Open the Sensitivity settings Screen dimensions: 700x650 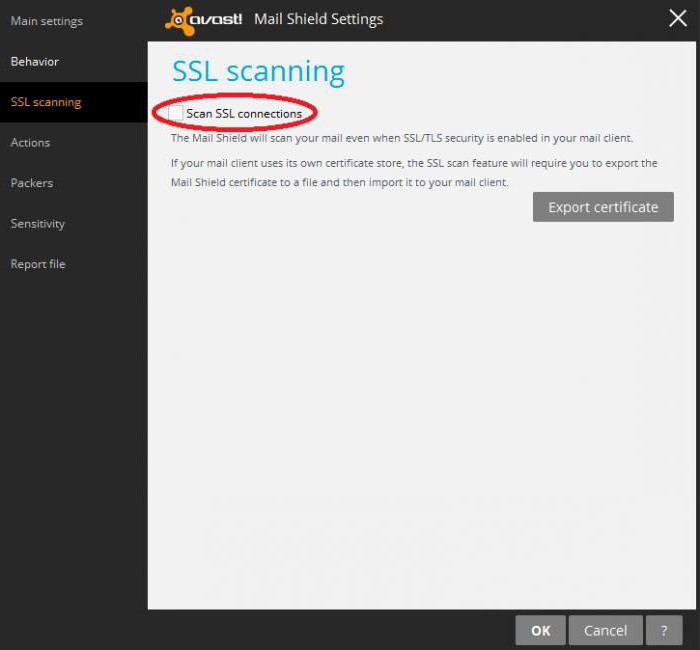[x=38, y=224]
